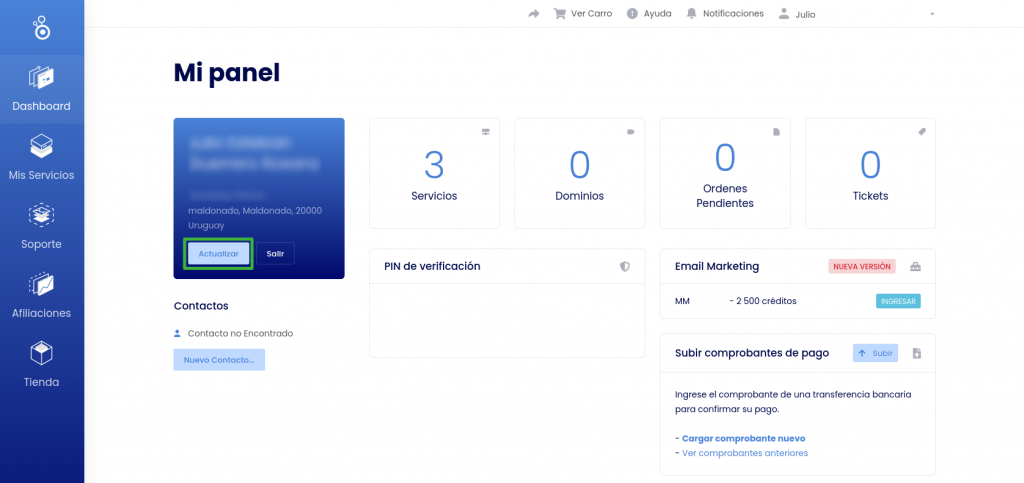This screenshot has height=483, width=1024.
Task: Click the INGRESAR Email Marketing button
Action: 898,301
